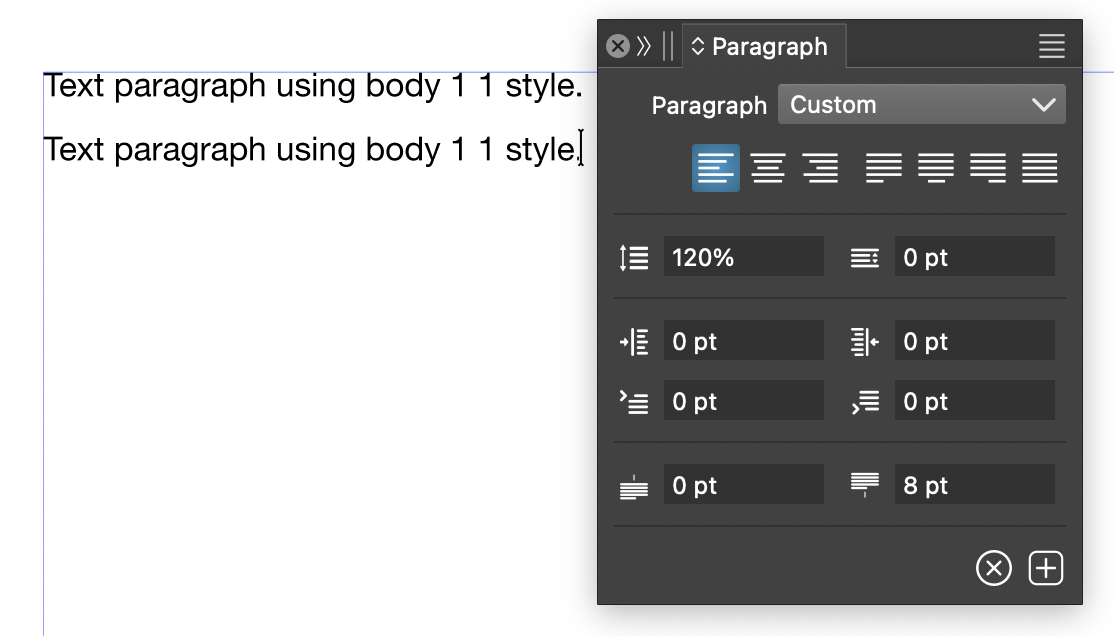This screenshot has width=1114, height=636.
Task: Select the Paragraph panel tab
Action: (764, 47)
